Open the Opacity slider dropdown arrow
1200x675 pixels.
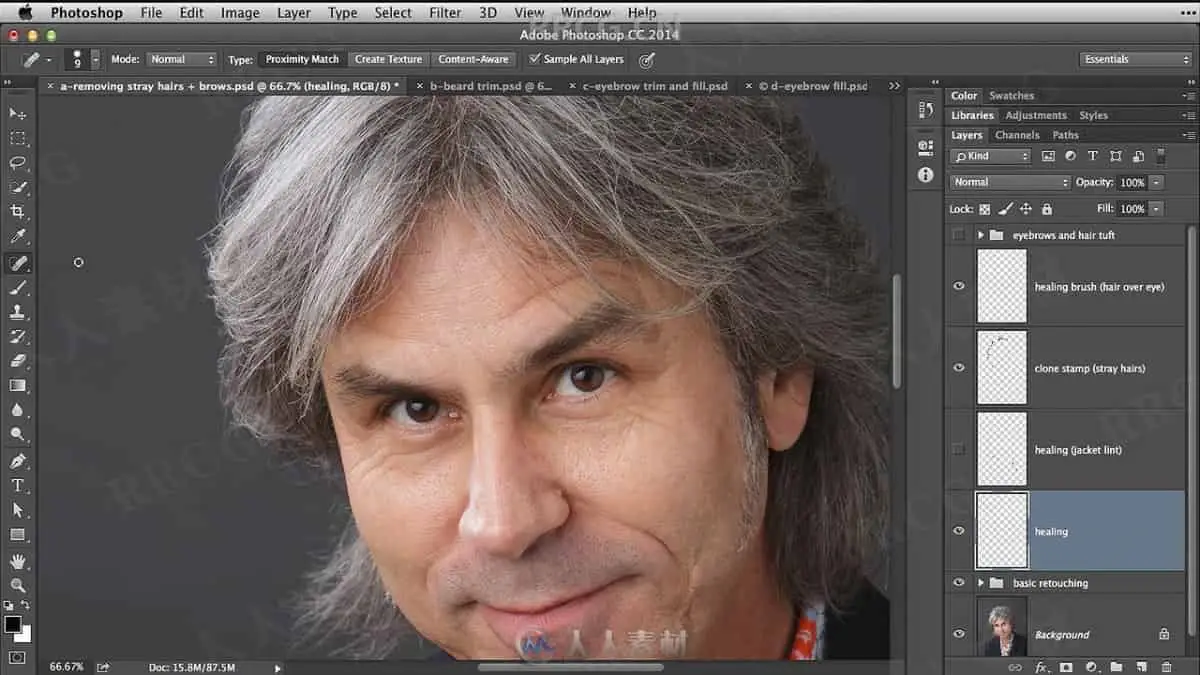1156,182
